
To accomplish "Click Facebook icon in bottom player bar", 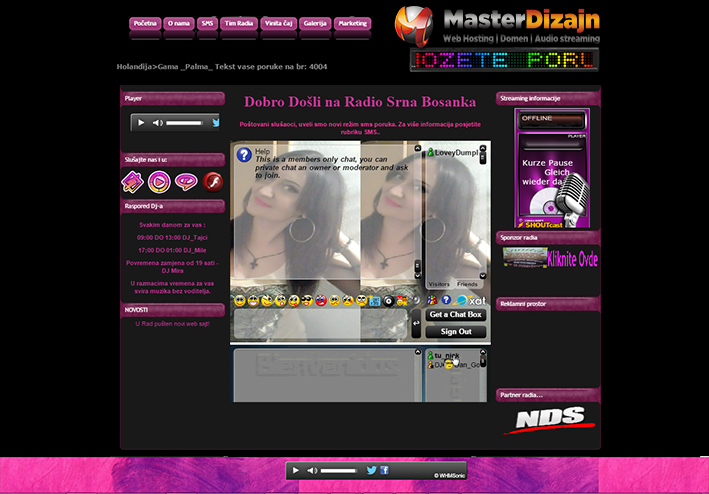I will 384,470.
